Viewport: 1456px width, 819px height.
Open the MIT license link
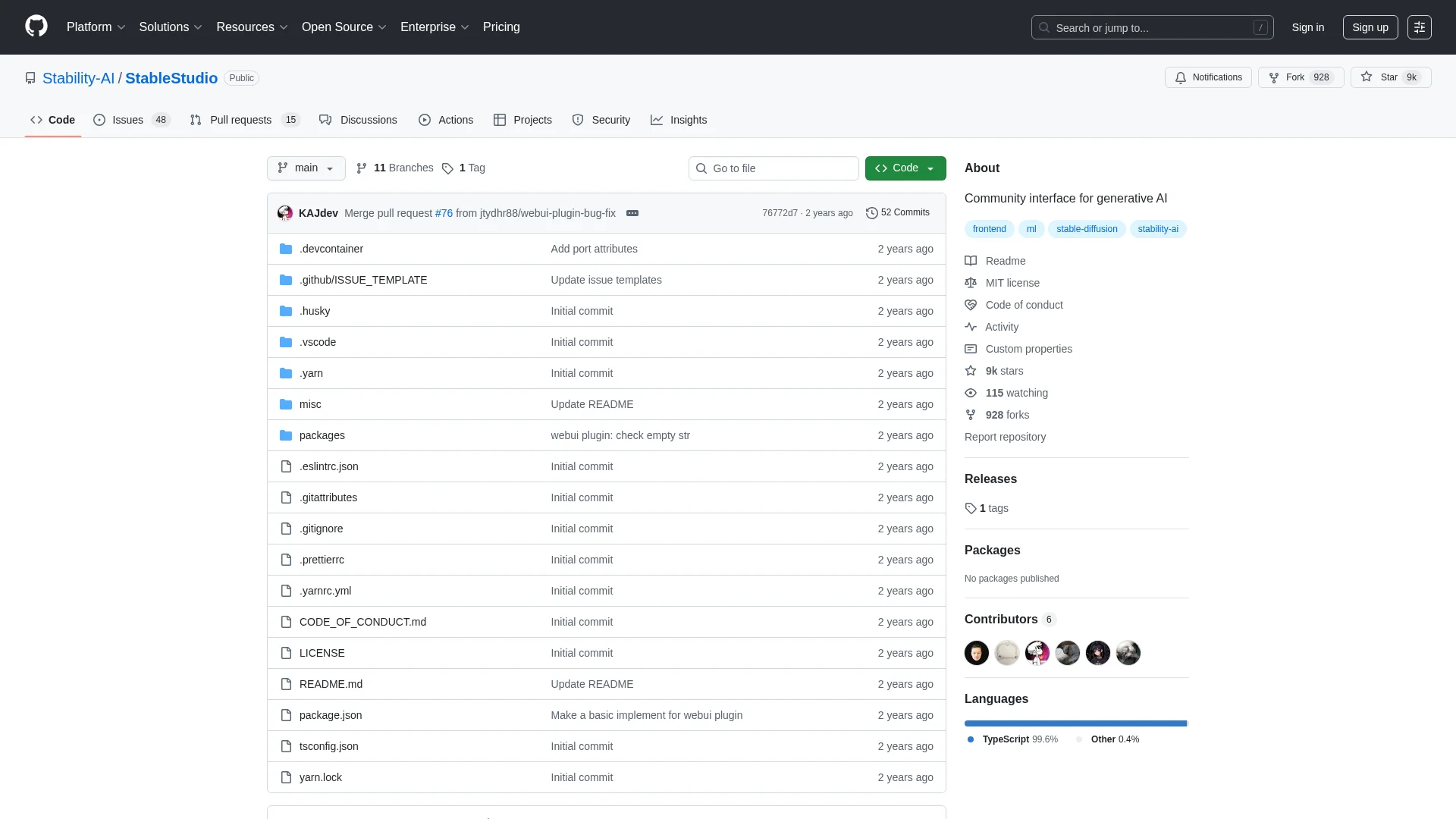click(1012, 283)
